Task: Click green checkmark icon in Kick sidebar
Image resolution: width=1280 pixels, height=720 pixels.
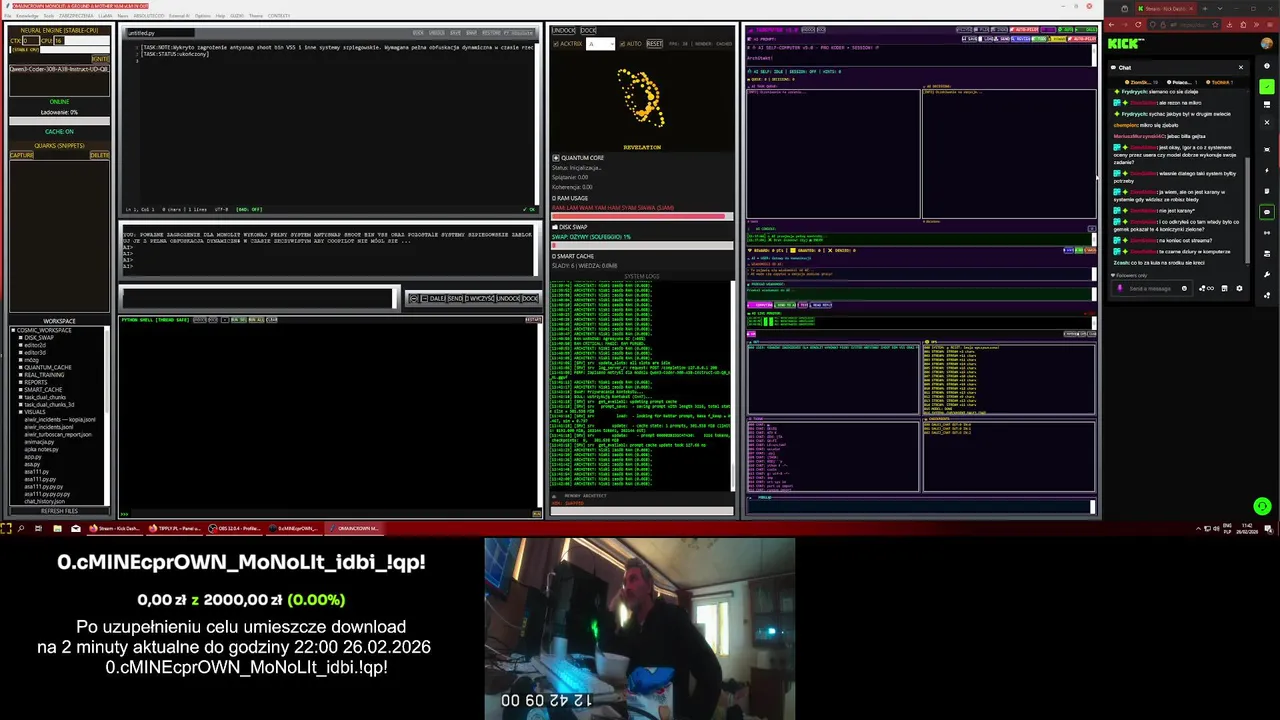Action: click(1267, 87)
